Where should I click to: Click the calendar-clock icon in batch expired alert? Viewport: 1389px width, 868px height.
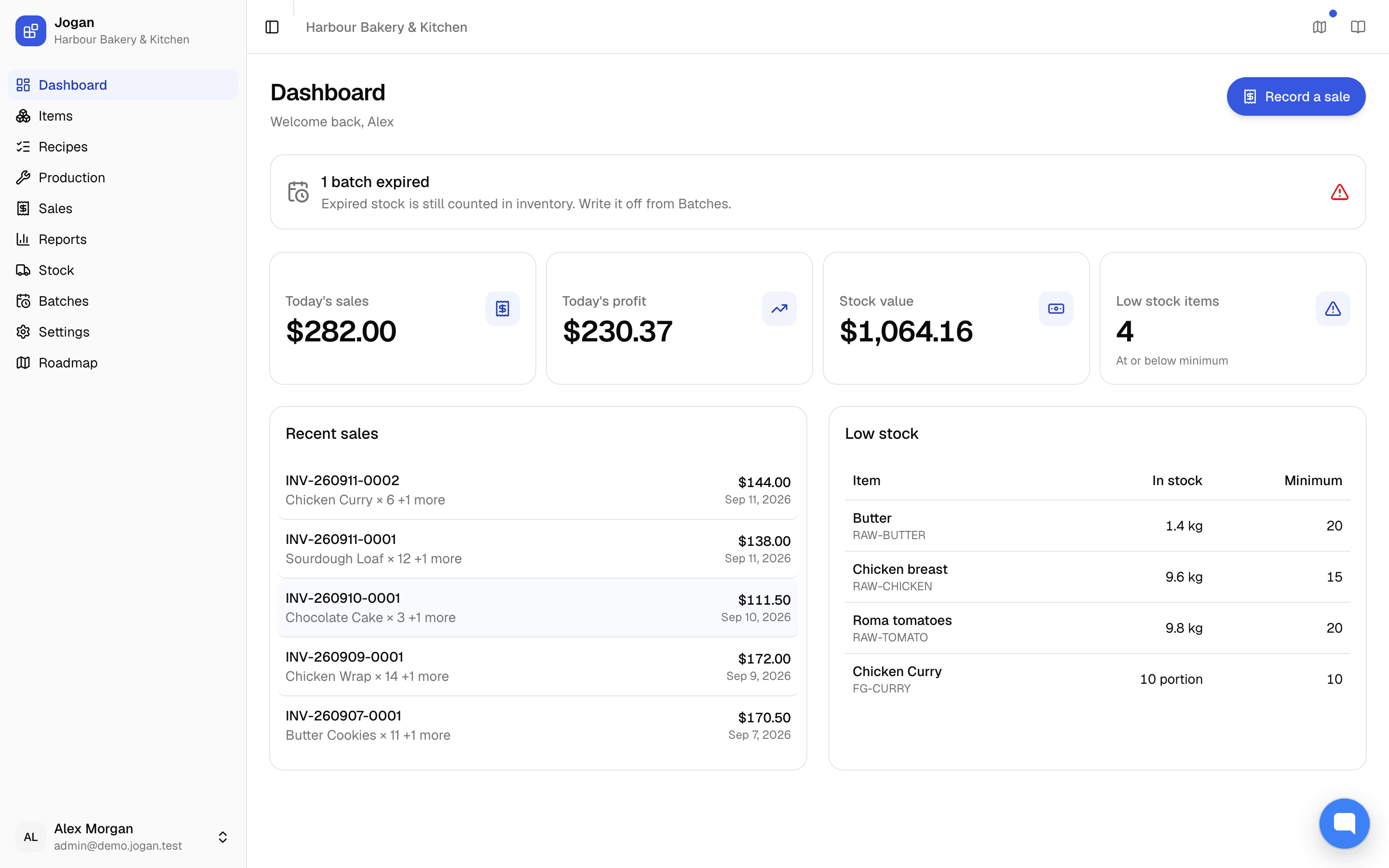point(298,192)
